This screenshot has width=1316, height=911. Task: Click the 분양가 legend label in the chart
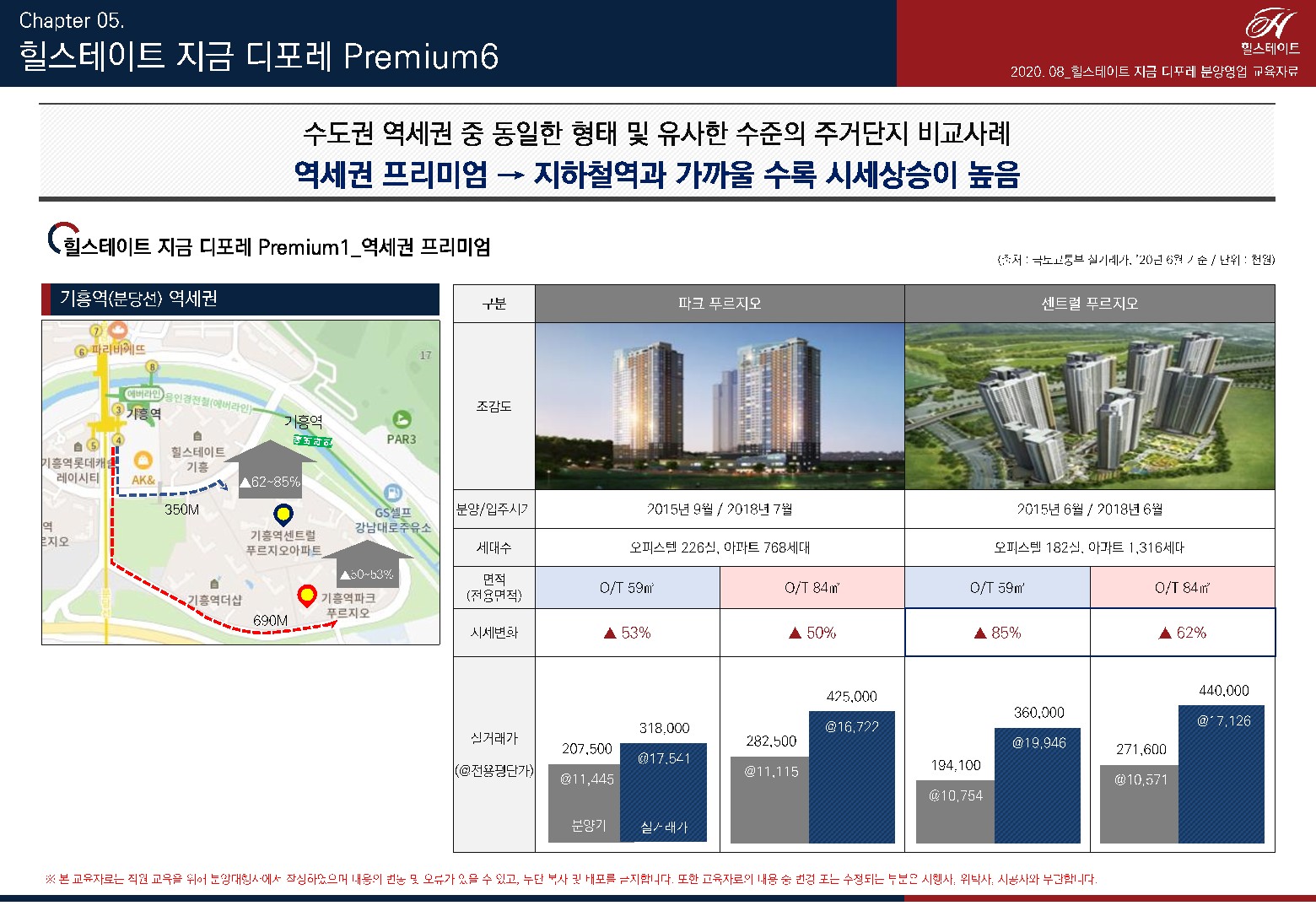[x=588, y=825]
